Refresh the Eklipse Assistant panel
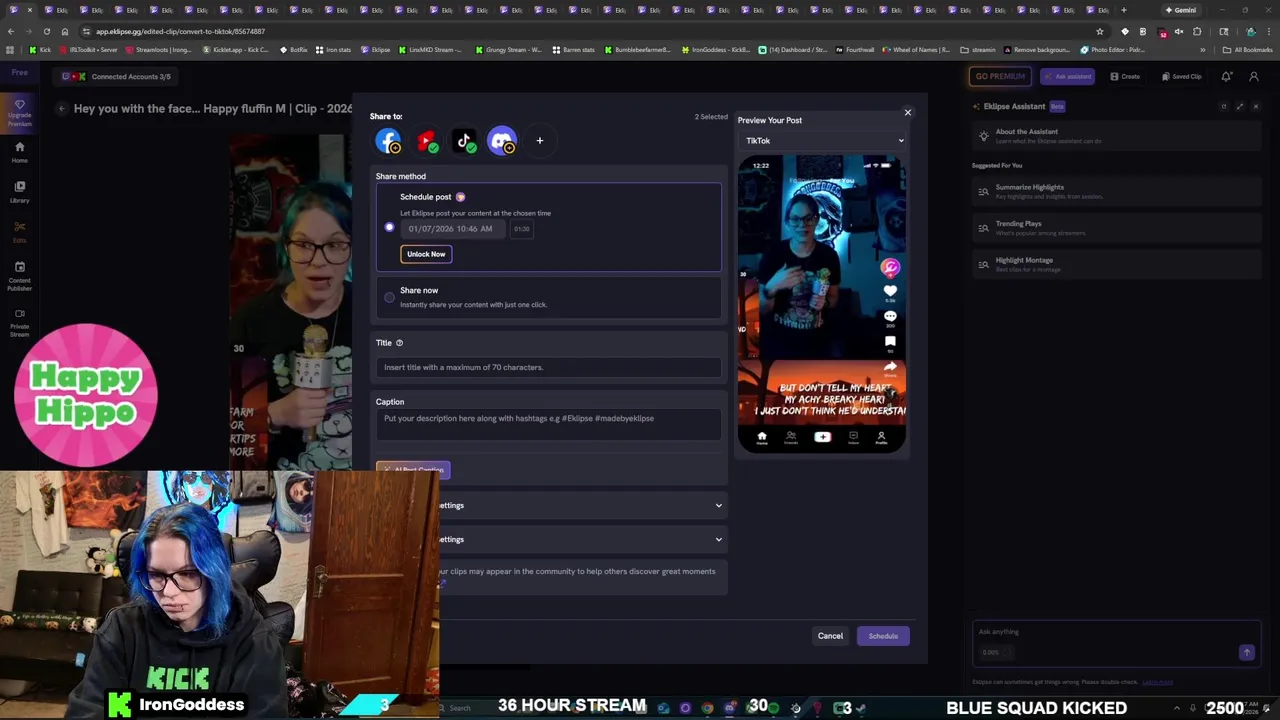The image size is (1280, 720). pyautogui.click(x=1223, y=106)
